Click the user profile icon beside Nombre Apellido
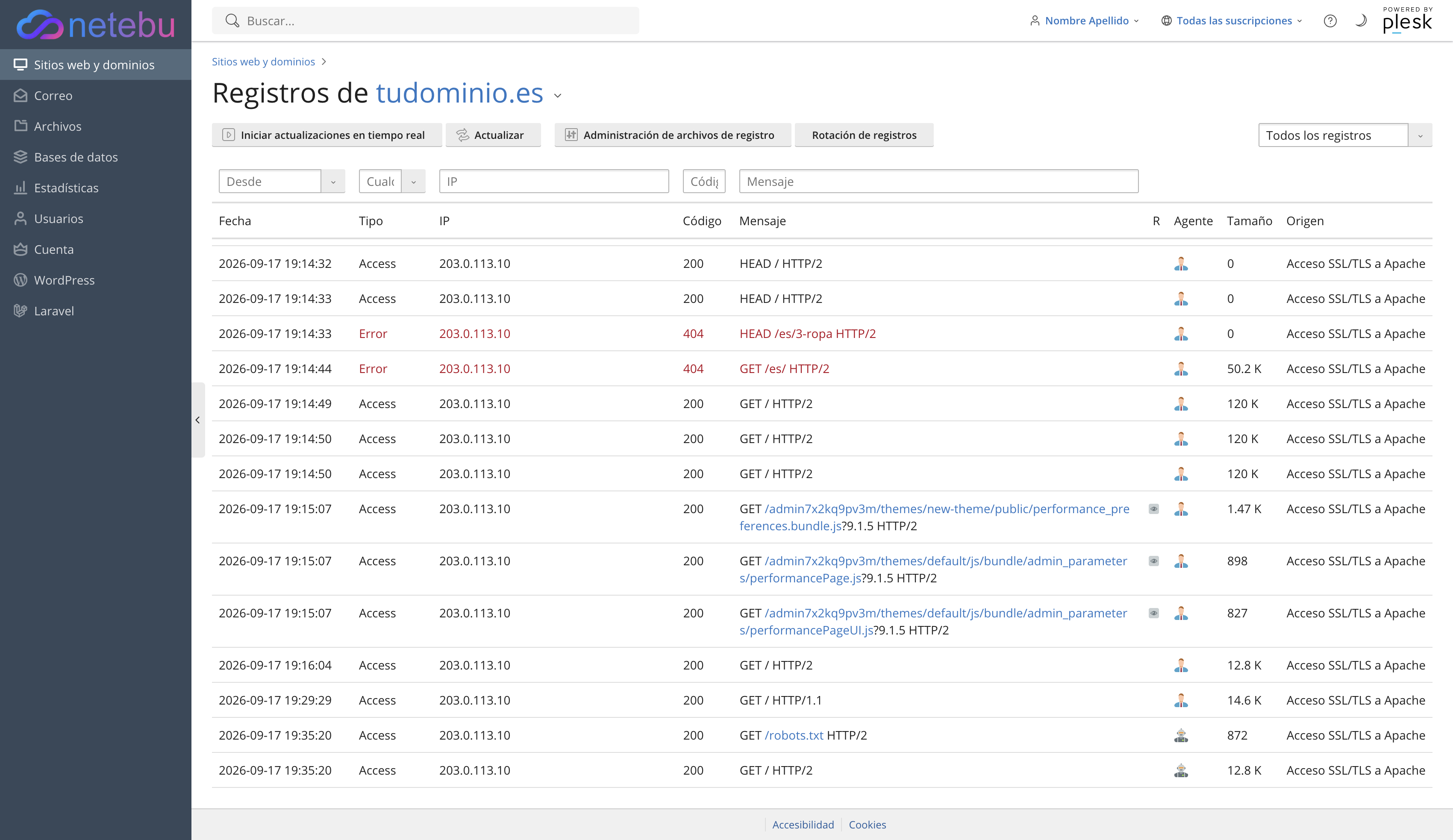1453x840 pixels. click(1035, 21)
